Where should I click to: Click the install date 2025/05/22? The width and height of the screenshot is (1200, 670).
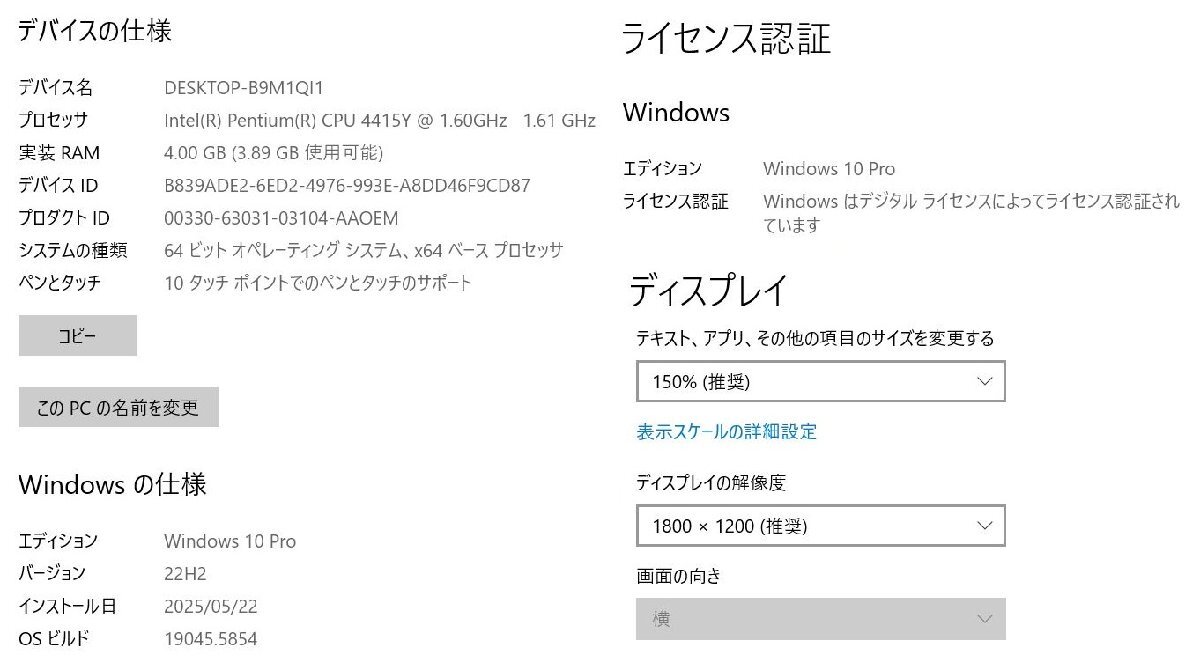click(x=210, y=606)
